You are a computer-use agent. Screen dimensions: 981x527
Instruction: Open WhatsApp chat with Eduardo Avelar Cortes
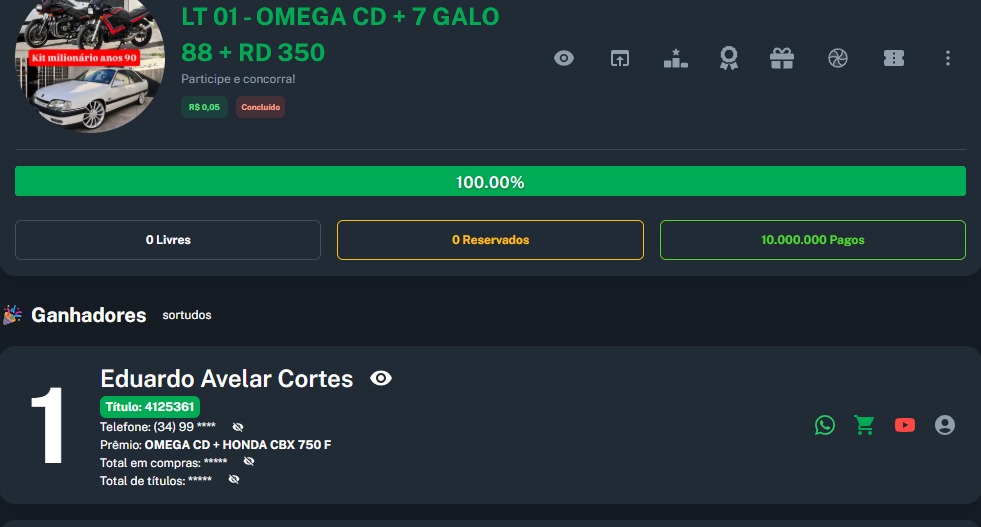point(825,425)
